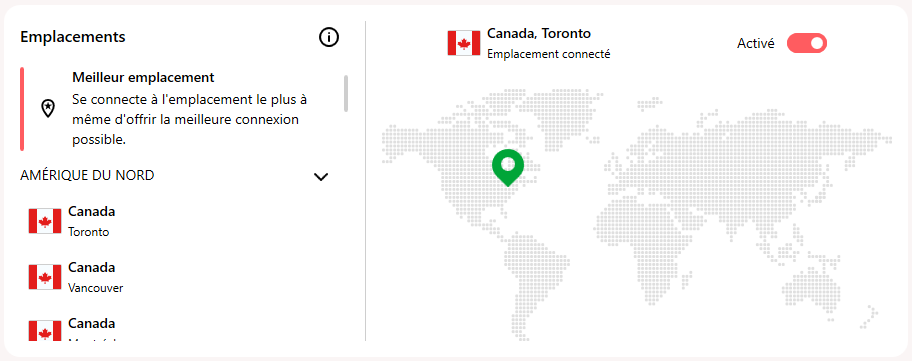Click the green location pin on map
Viewport: 912px width, 361px height.
(x=508, y=167)
